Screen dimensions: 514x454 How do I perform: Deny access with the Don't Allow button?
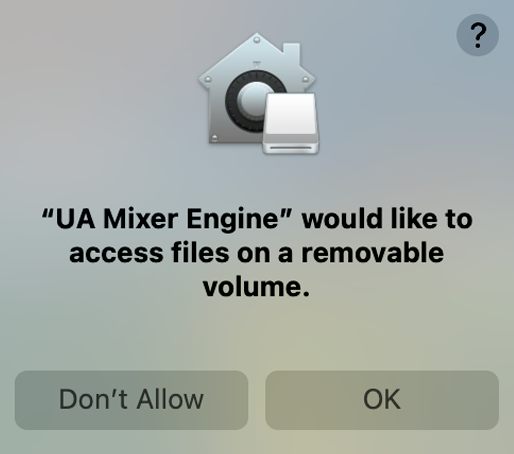131,400
